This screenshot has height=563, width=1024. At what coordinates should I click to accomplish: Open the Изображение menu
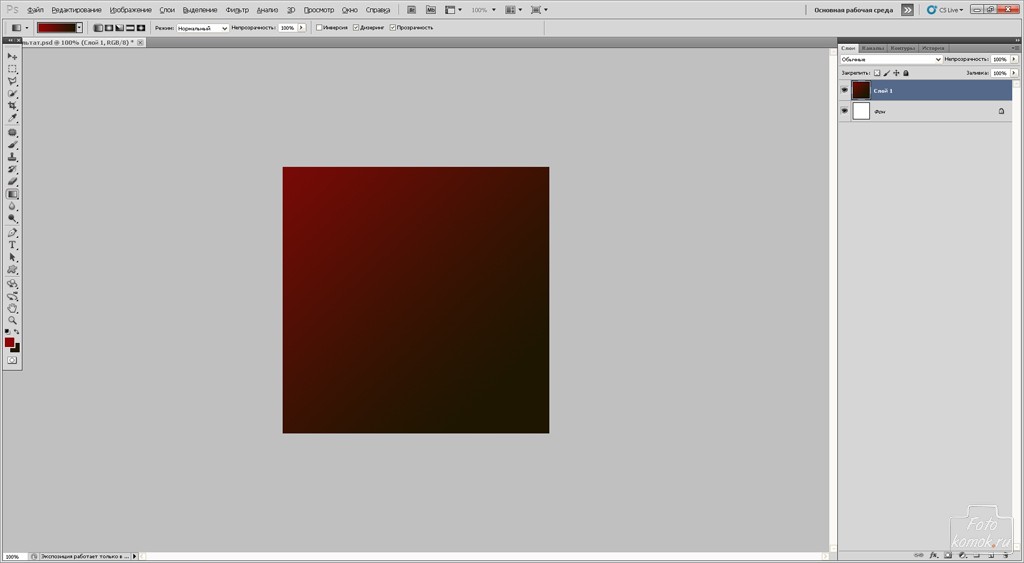pyautogui.click(x=131, y=10)
